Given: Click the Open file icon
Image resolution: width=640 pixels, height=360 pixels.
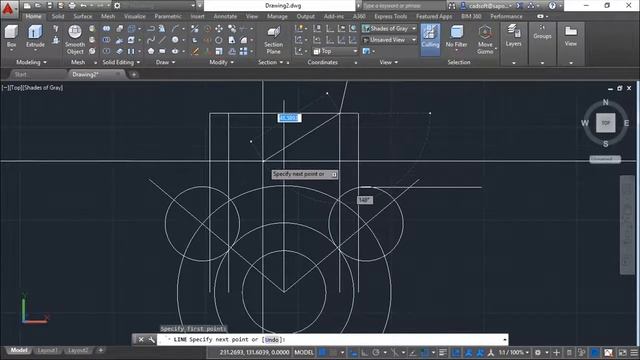Looking at the screenshot, I should coord(38,5).
